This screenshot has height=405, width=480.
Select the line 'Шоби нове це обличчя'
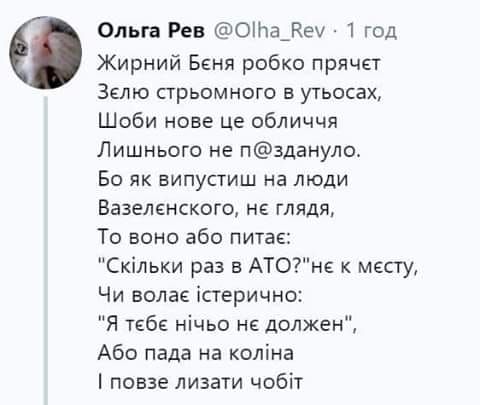tap(218, 120)
